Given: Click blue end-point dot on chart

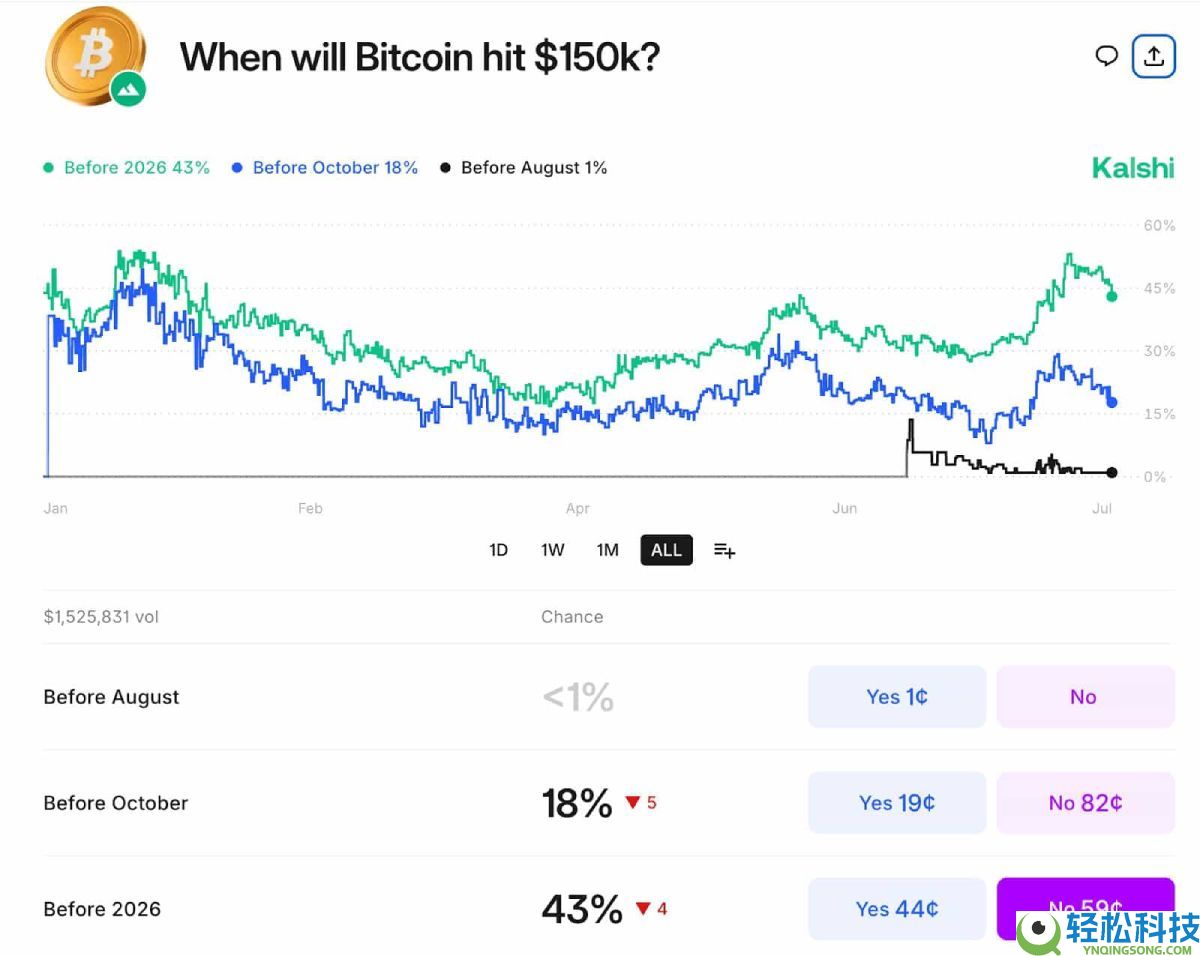Looking at the screenshot, I should [x=1112, y=402].
